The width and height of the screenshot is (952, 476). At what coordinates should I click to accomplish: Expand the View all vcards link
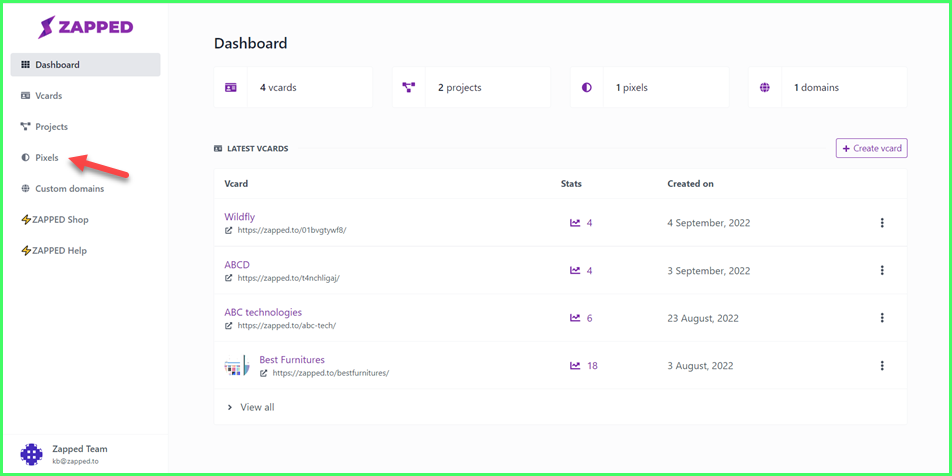click(x=250, y=407)
